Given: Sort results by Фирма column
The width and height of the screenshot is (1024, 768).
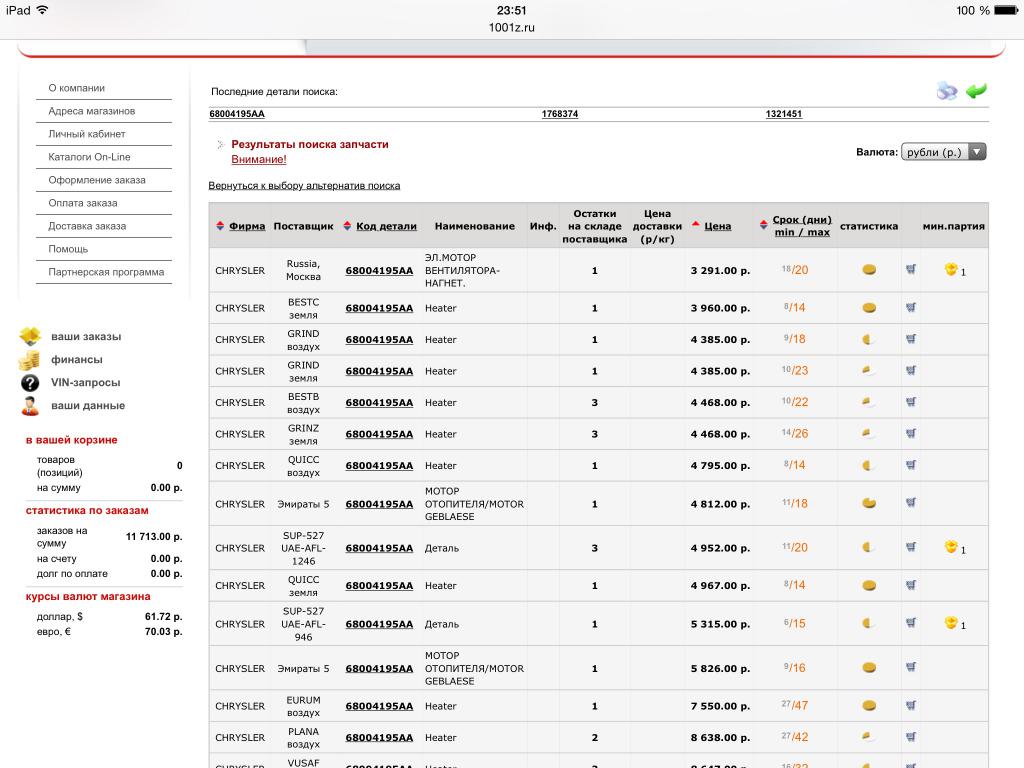Looking at the screenshot, I should [246, 226].
